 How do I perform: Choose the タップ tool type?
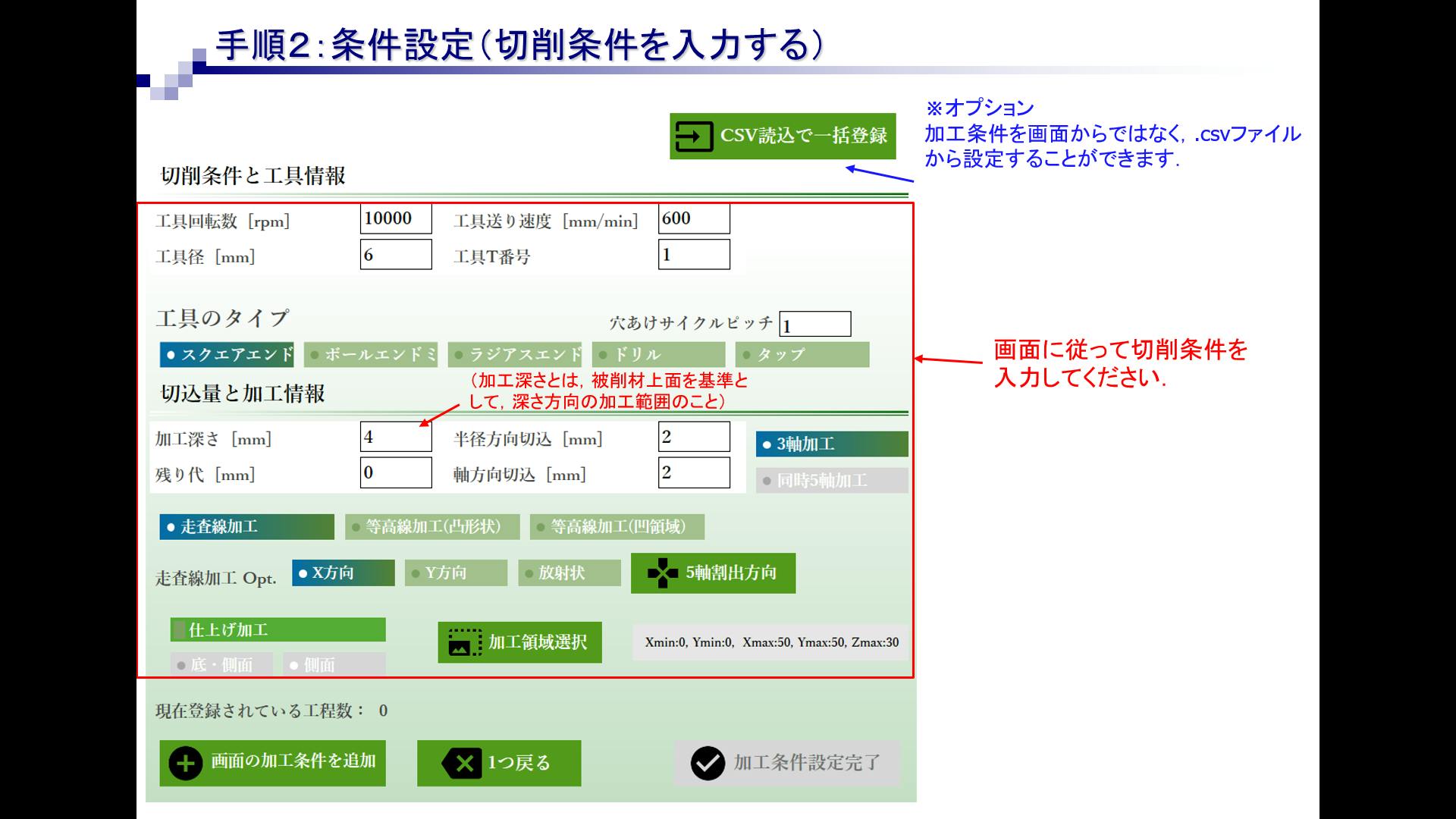tap(802, 355)
